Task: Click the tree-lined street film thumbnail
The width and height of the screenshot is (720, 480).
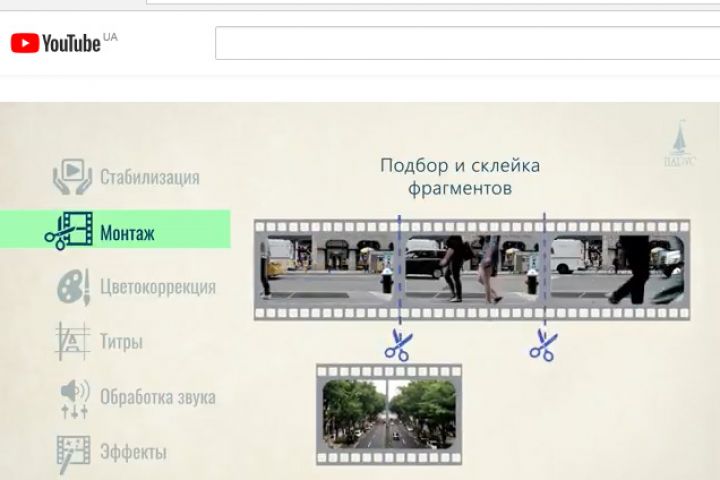Action: (x=389, y=414)
